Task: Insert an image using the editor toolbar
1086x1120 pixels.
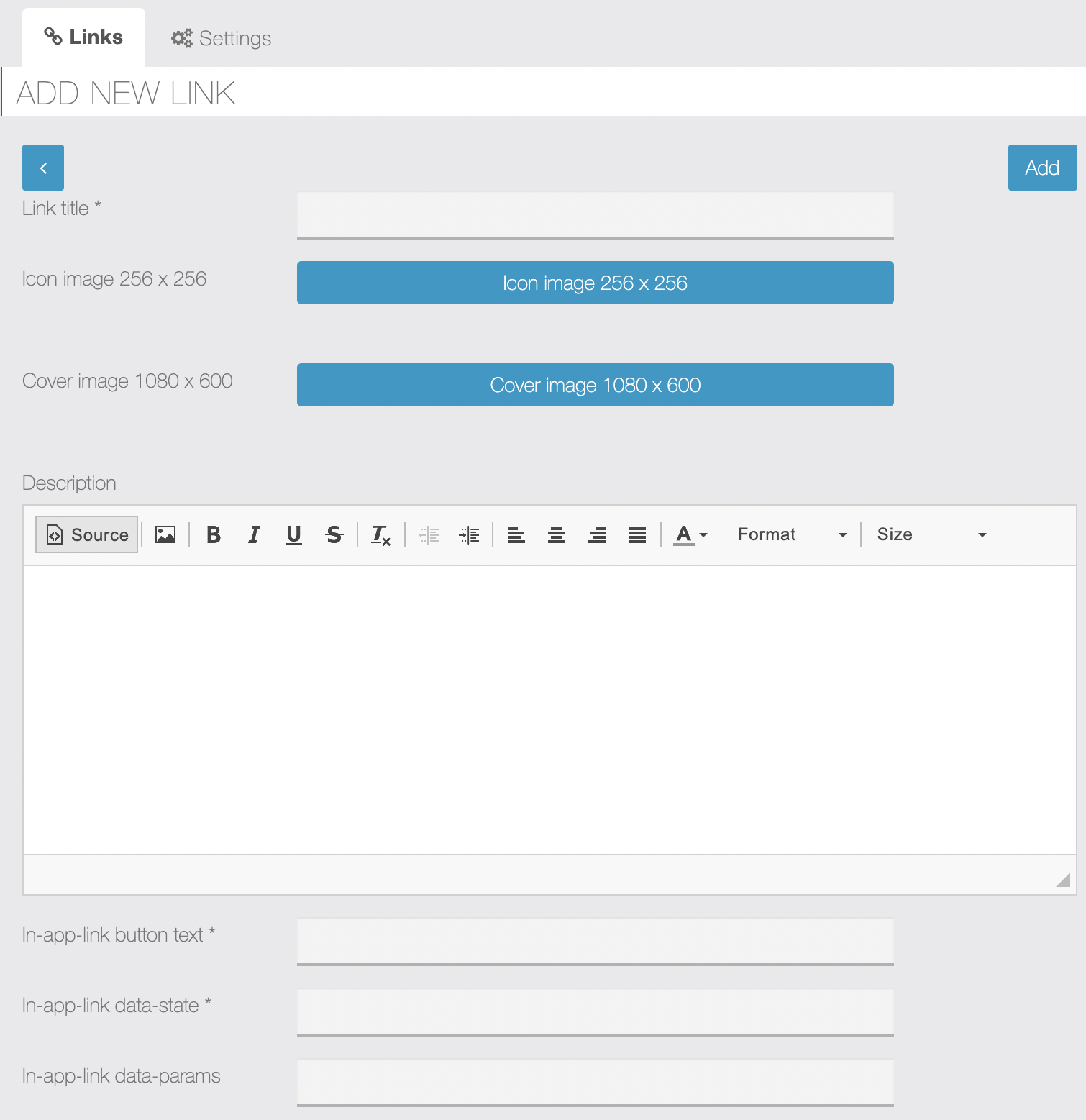Action: (x=165, y=534)
